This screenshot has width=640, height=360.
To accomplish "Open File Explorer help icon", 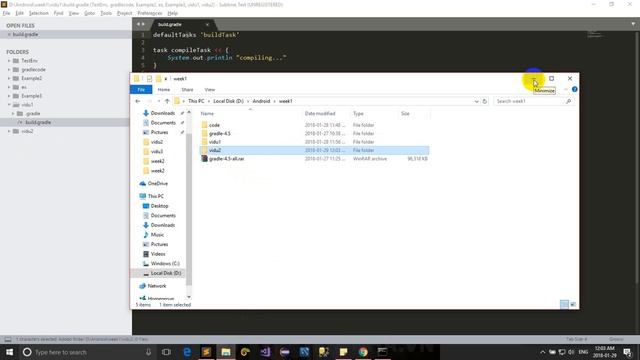I will point(574,89).
